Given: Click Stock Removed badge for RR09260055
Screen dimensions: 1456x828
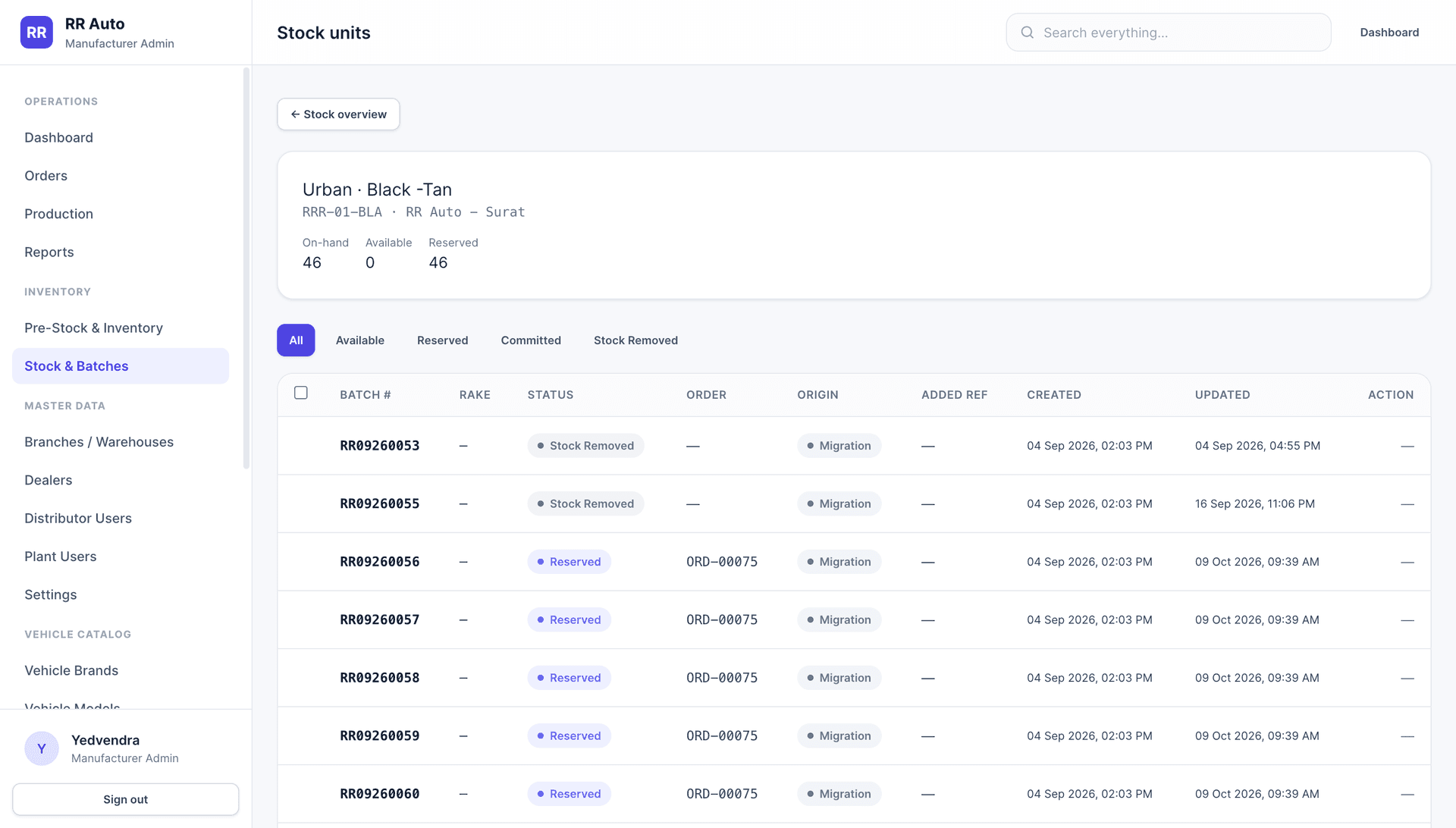Looking at the screenshot, I should click(585, 503).
